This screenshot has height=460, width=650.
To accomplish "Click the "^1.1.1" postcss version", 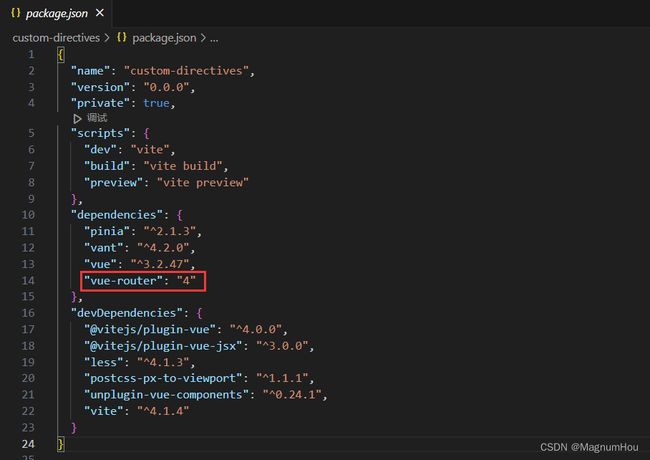I will pos(282,378).
